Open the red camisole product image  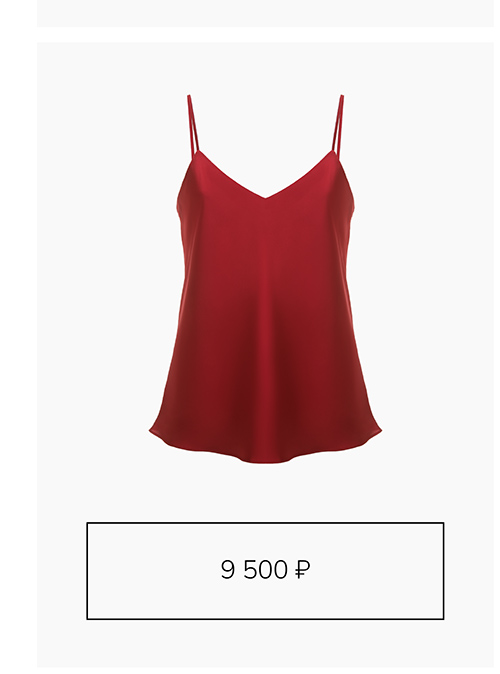[265, 279]
